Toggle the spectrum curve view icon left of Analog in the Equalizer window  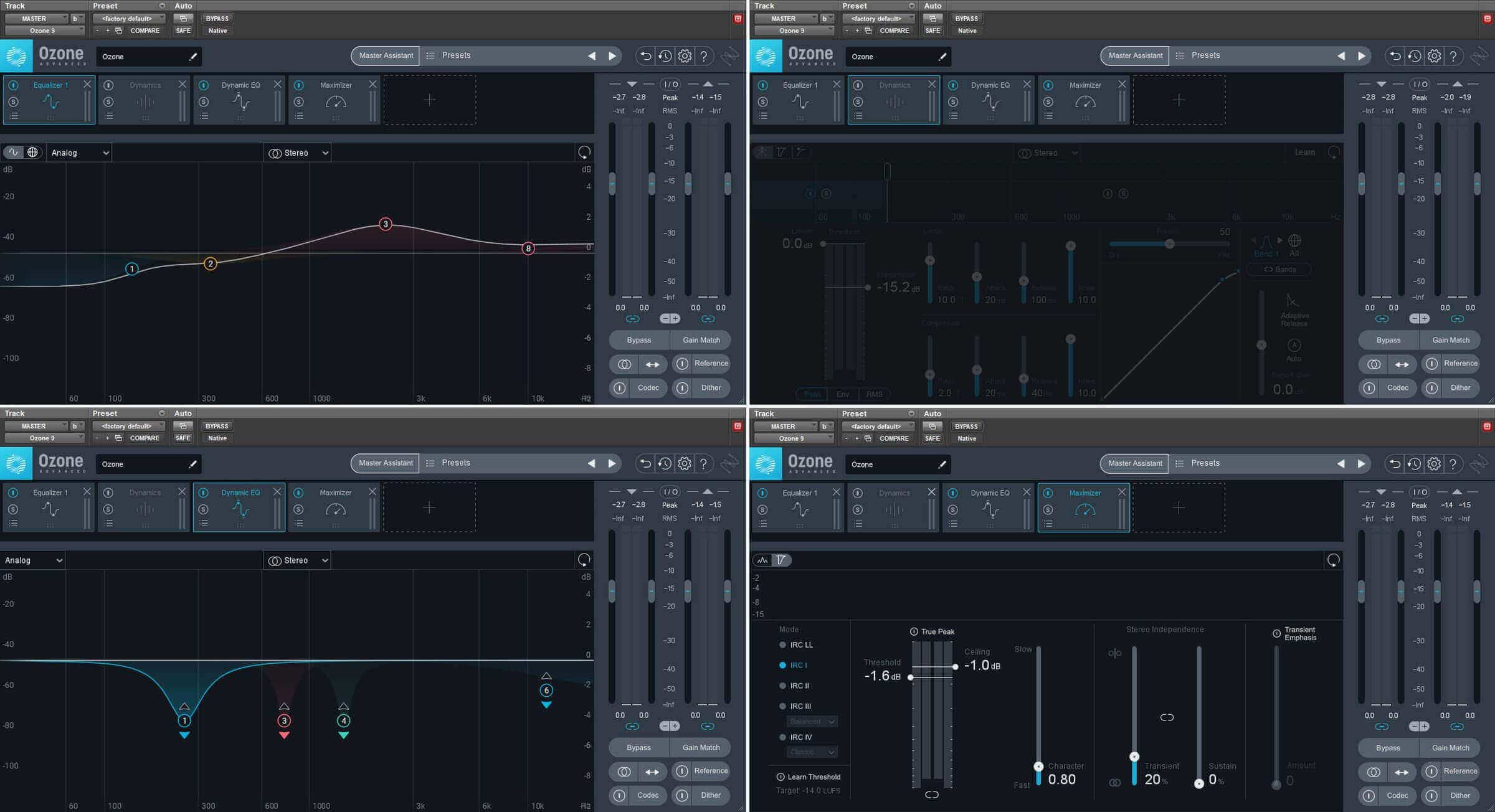14,153
